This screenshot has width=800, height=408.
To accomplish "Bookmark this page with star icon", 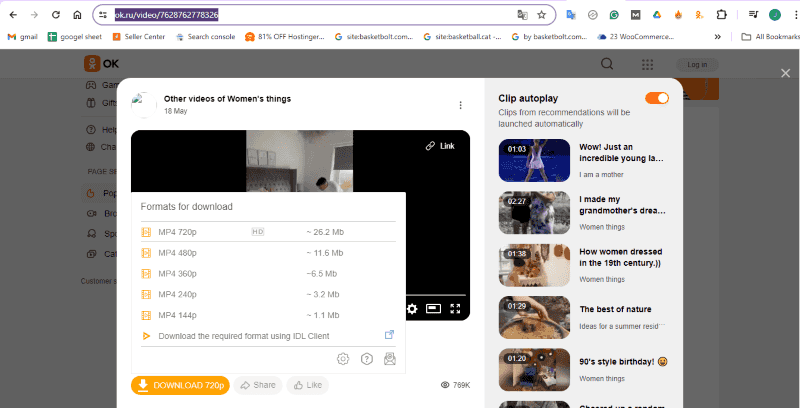I will 542,15.
